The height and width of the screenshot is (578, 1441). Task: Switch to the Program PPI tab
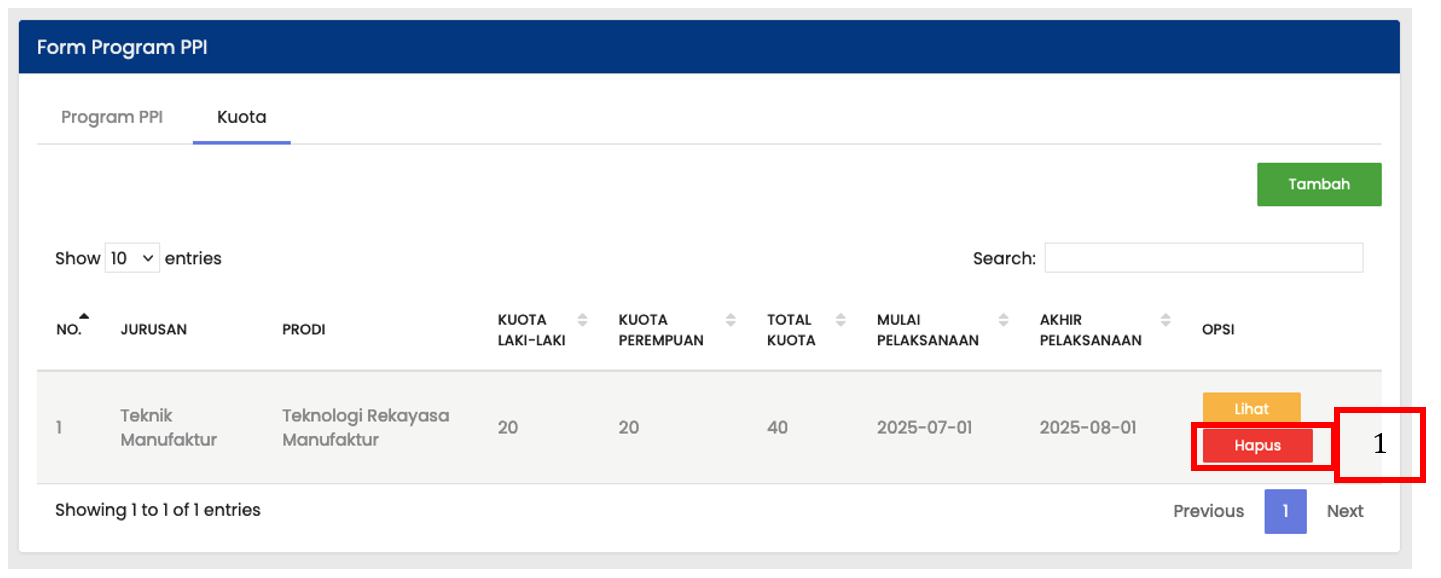tap(112, 117)
